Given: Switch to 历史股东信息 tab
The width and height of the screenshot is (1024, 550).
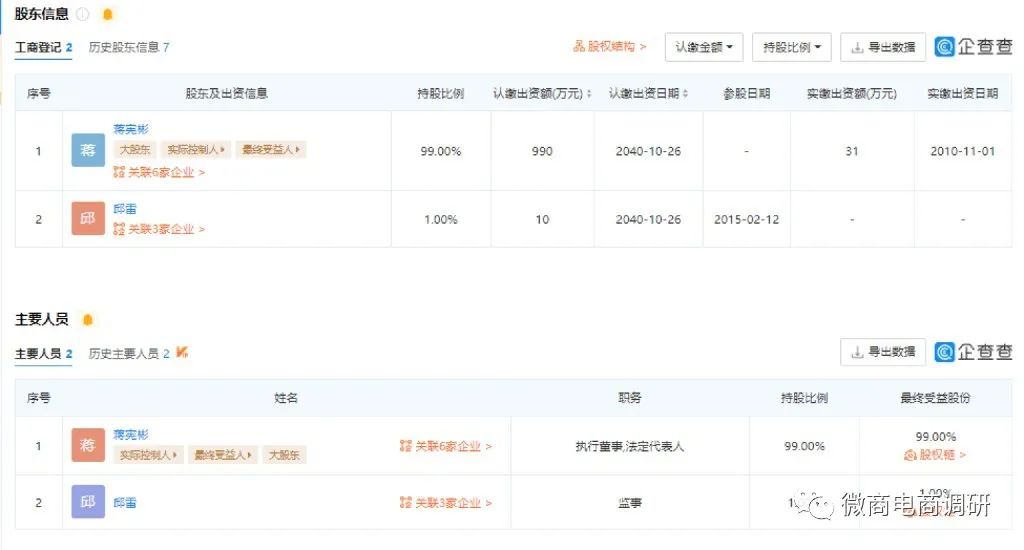Looking at the screenshot, I should point(129,47).
